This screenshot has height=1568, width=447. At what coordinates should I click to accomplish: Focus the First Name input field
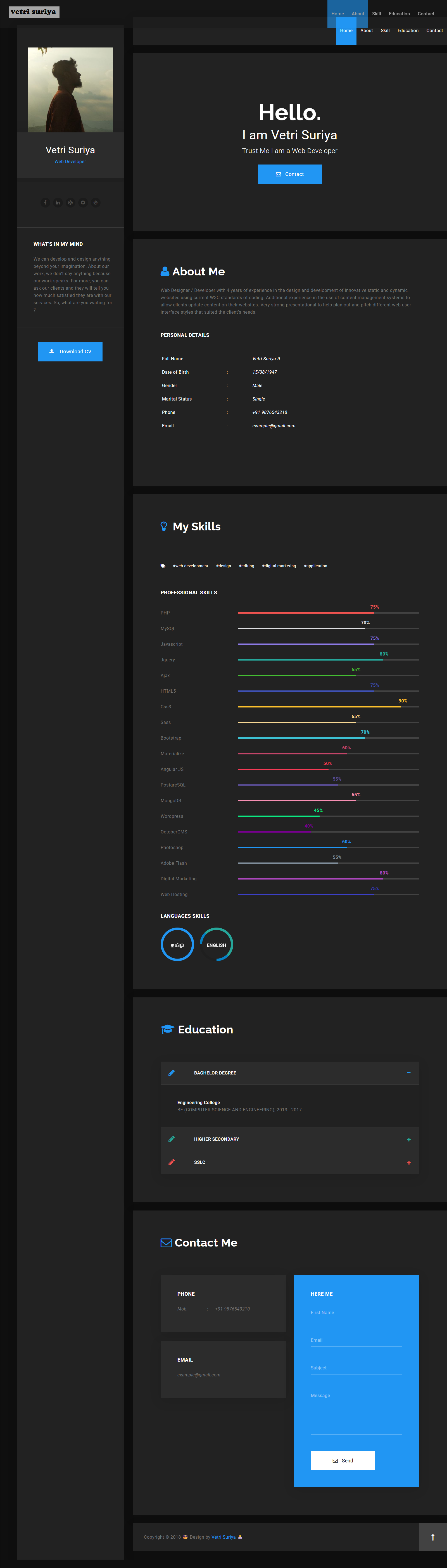[356, 1313]
